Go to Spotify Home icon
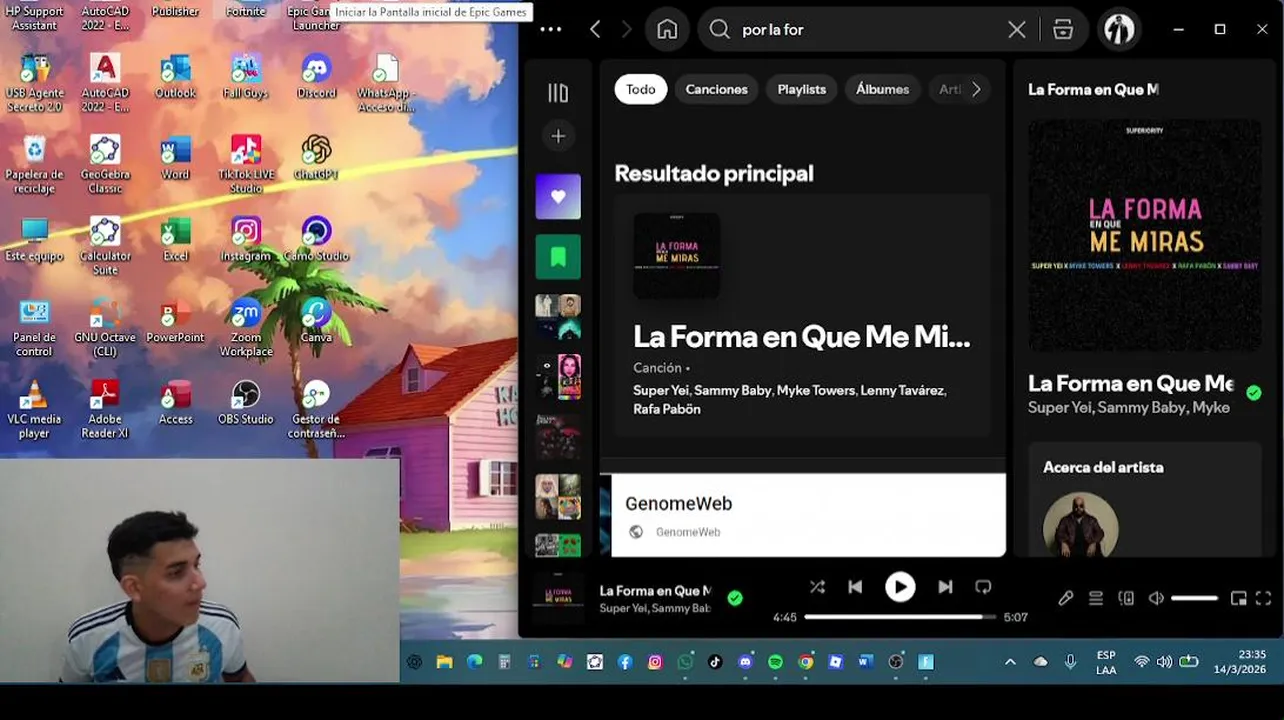This screenshot has width=1284, height=720. point(667,30)
